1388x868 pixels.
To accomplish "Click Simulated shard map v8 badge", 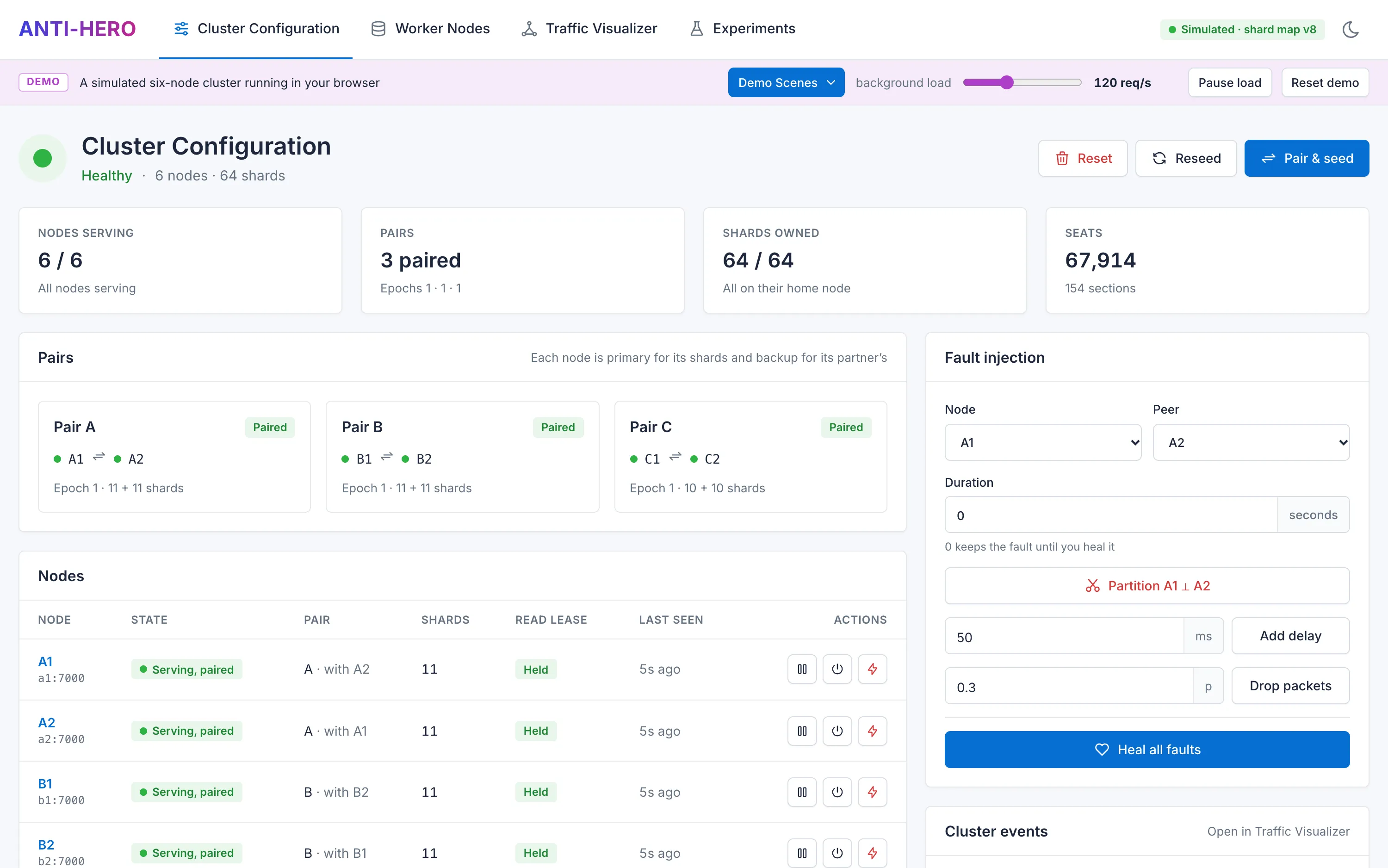I will [1242, 29].
